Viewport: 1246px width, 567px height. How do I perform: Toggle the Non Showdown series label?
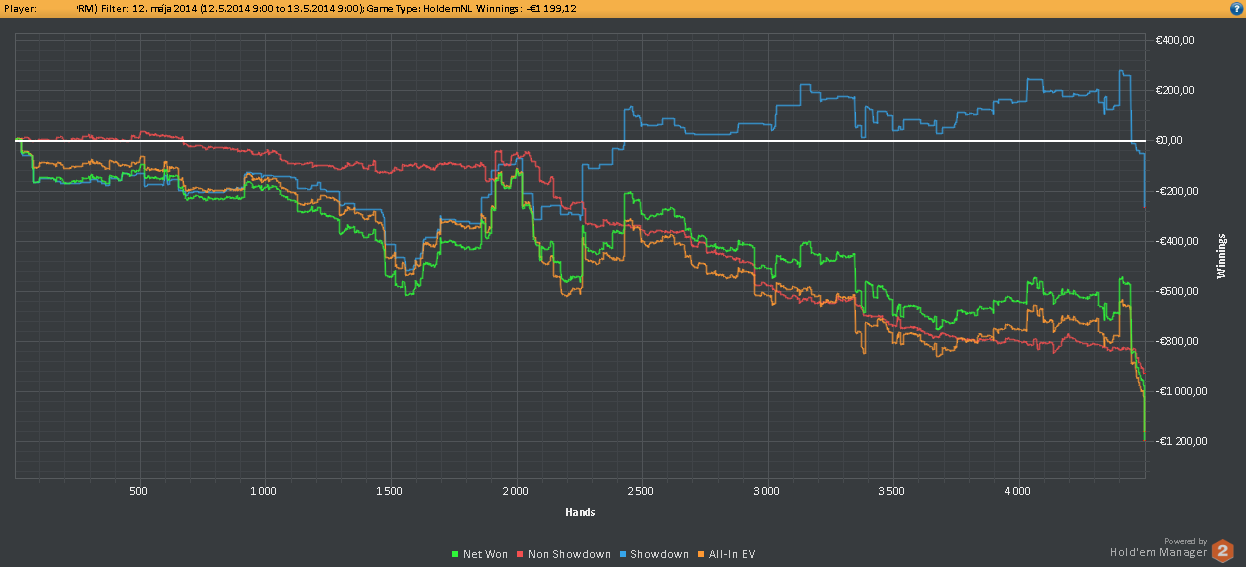pyautogui.click(x=569, y=554)
